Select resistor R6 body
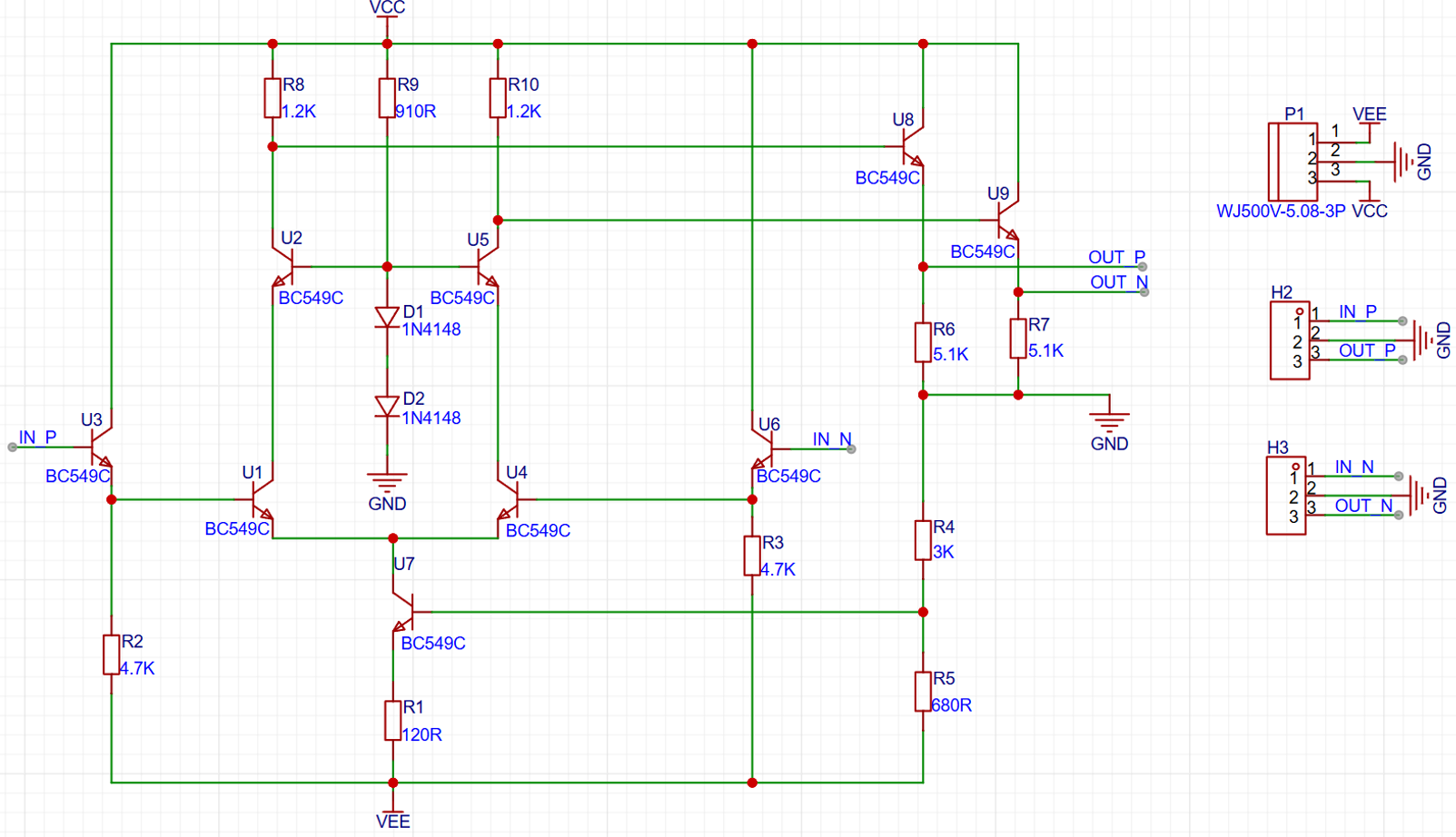The width and height of the screenshot is (1456, 837). click(x=923, y=342)
